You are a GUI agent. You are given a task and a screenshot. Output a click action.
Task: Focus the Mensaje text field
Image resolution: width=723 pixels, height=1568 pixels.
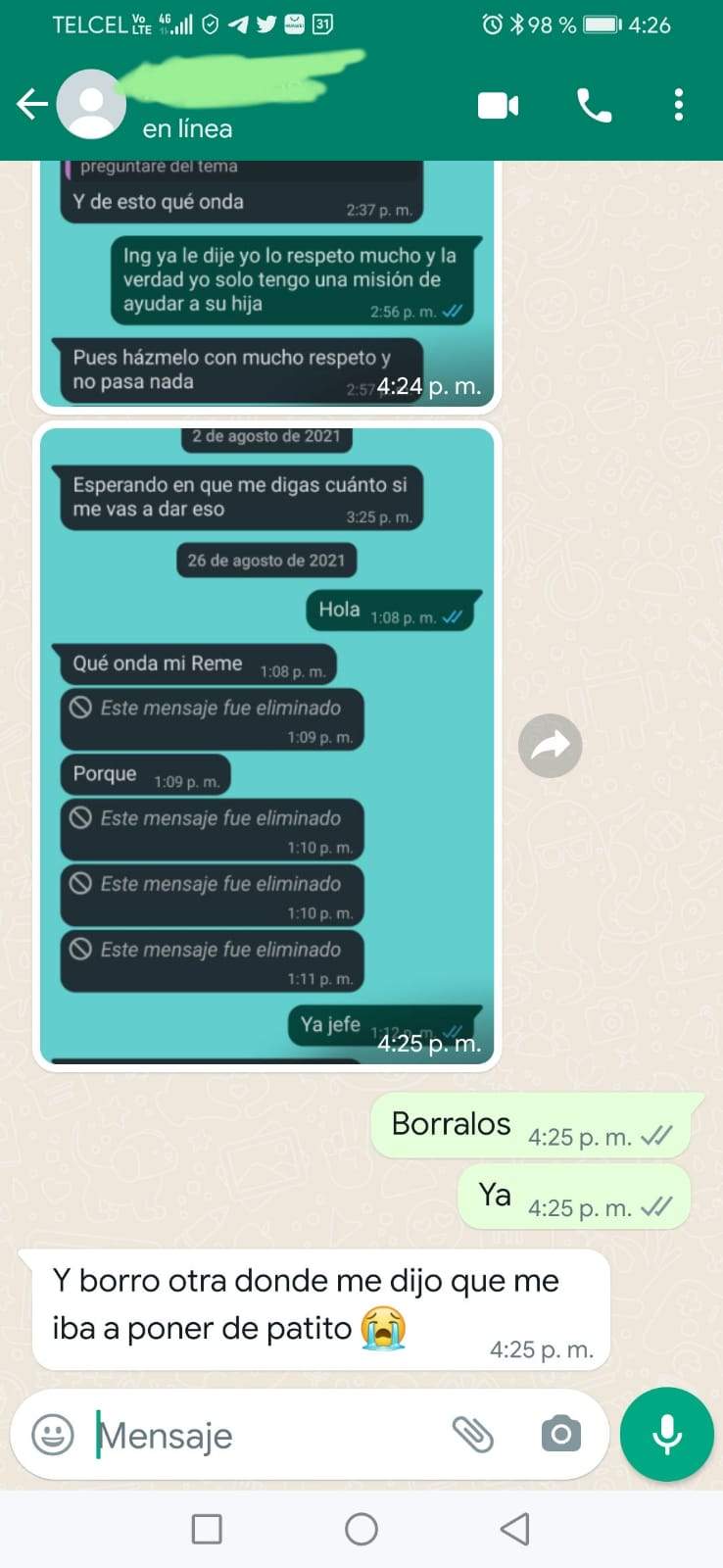pos(265,1435)
